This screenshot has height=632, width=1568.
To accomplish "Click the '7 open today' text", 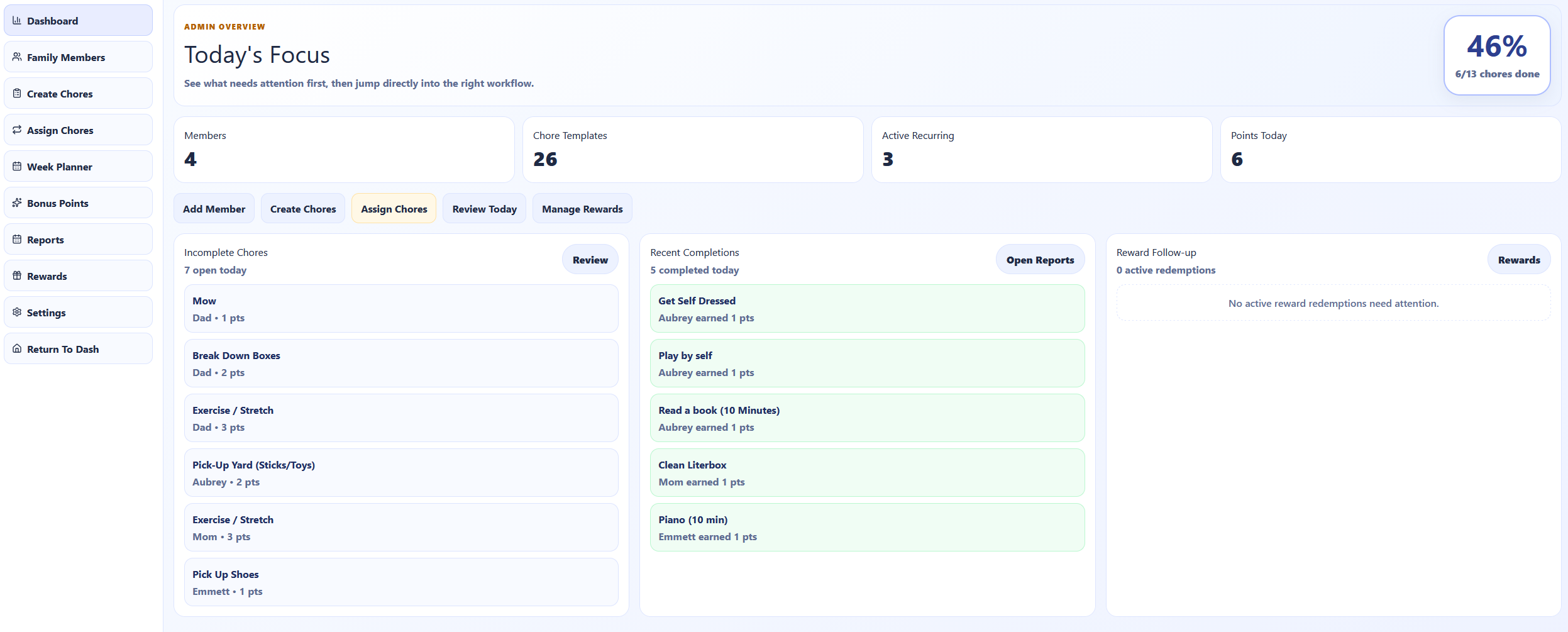I will [215, 270].
